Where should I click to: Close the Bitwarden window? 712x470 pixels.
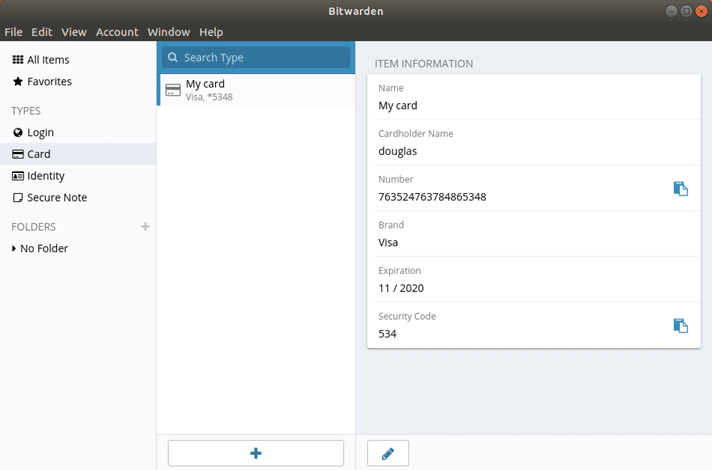pos(701,11)
